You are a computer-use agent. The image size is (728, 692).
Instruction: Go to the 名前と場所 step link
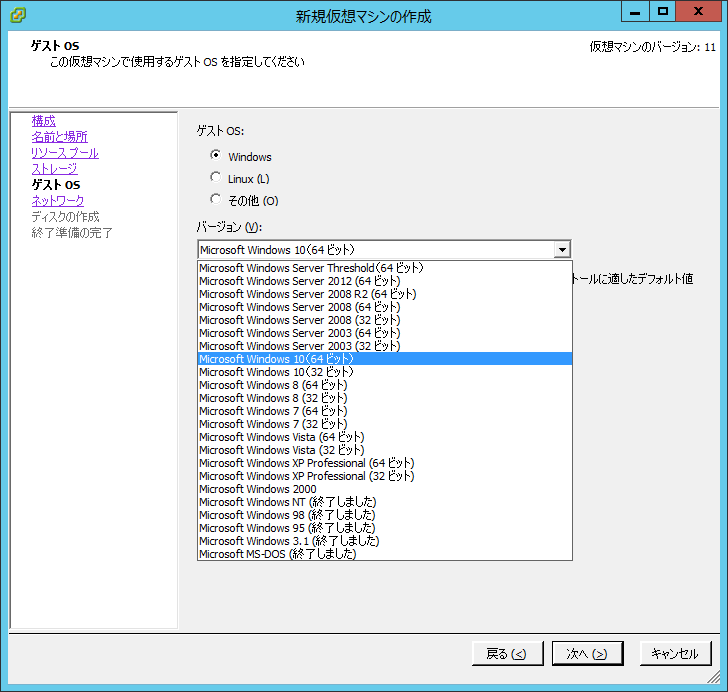tap(59, 137)
